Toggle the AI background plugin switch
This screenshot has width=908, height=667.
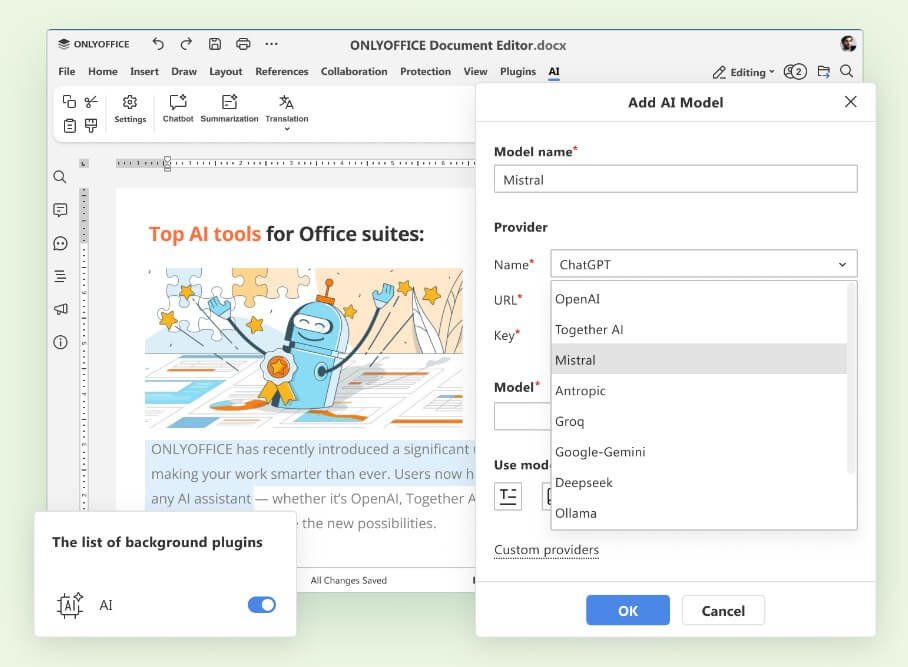pyautogui.click(x=261, y=605)
